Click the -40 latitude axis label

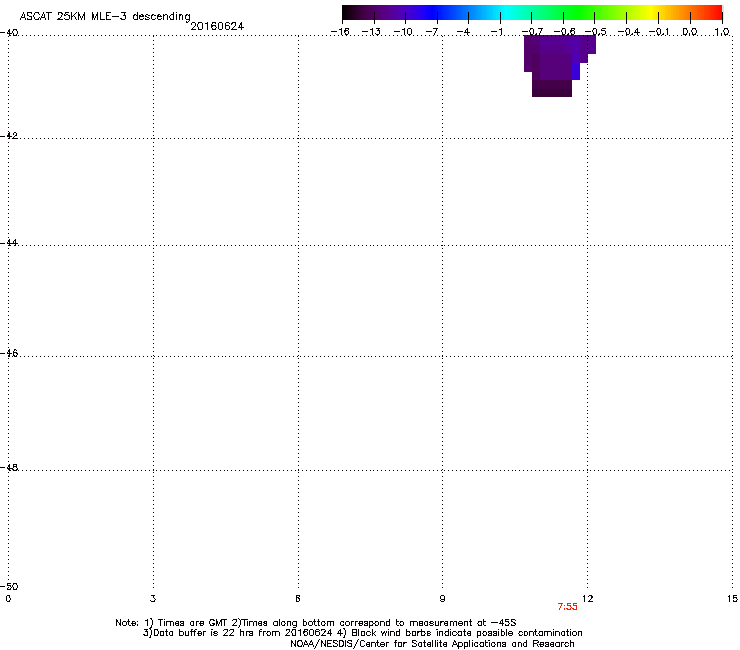pos(9,33)
